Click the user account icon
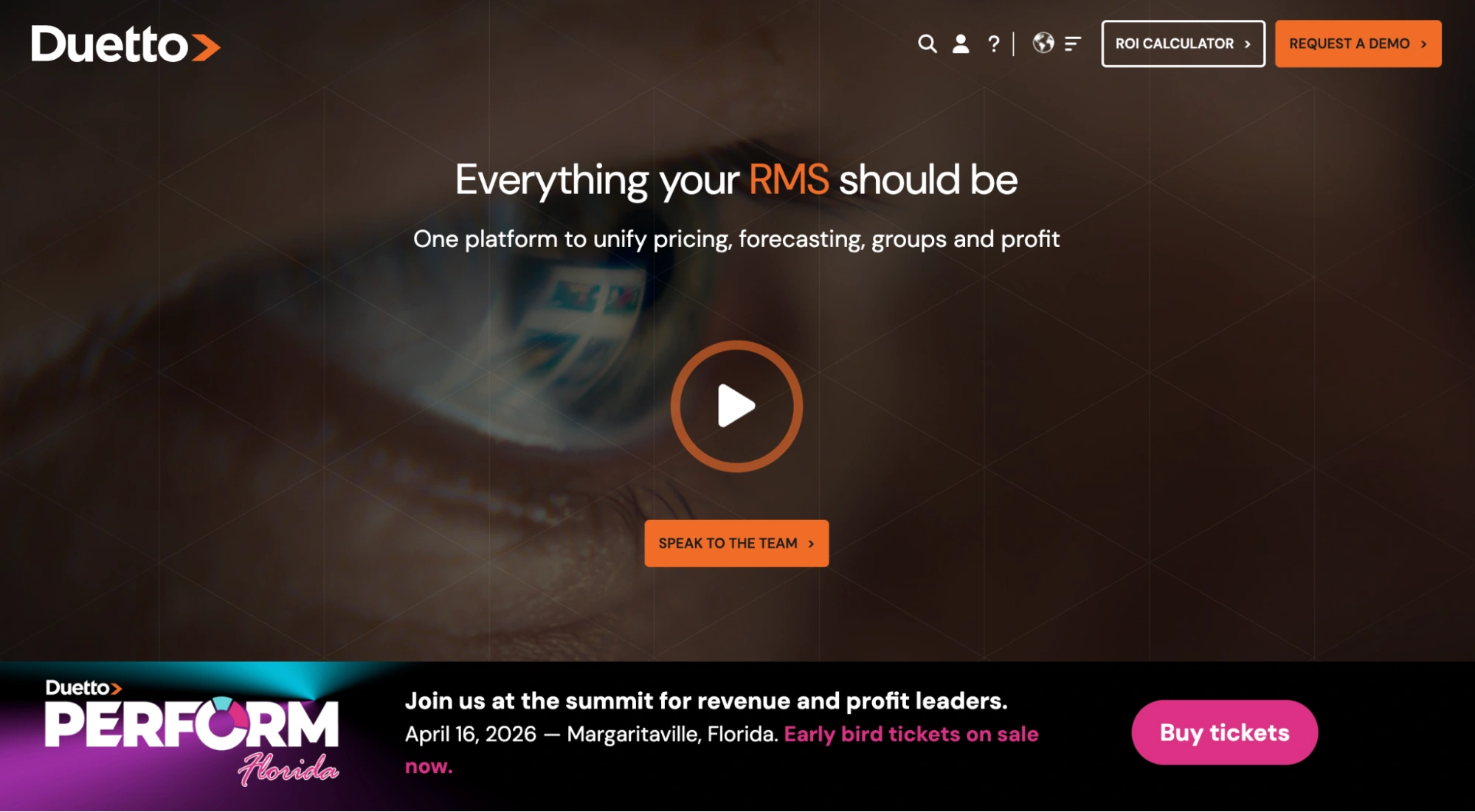Image resolution: width=1475 pixels, height=812 pixels. (x=961, y=44)
